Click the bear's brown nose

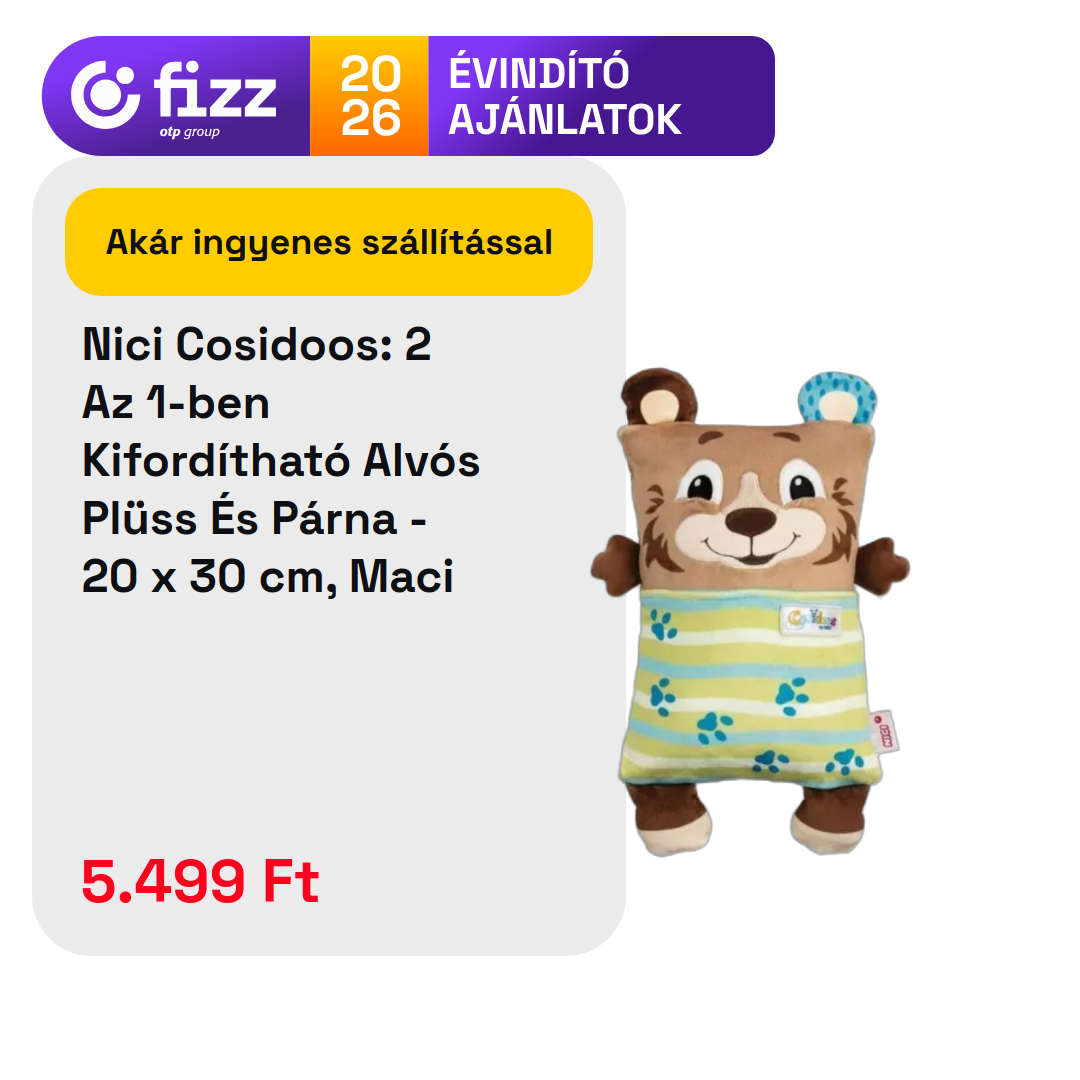(x=750, y=522)
